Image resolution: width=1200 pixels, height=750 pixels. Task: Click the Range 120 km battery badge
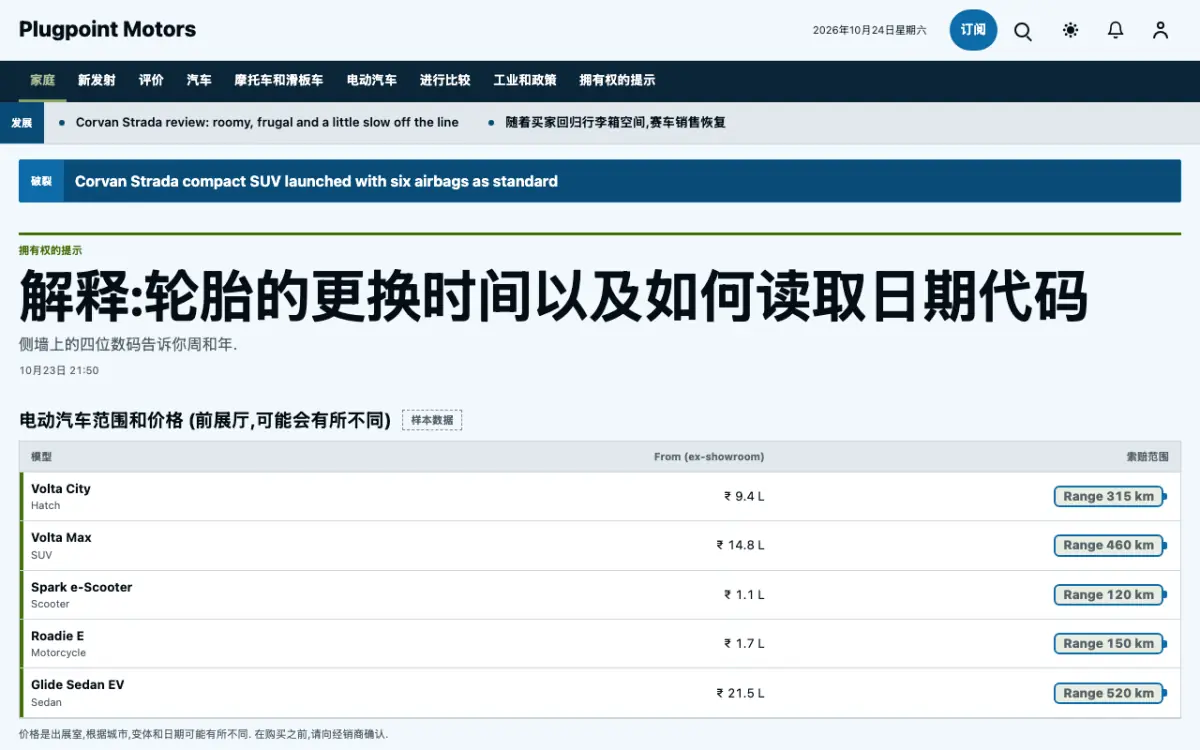(x=1110, y=594)
